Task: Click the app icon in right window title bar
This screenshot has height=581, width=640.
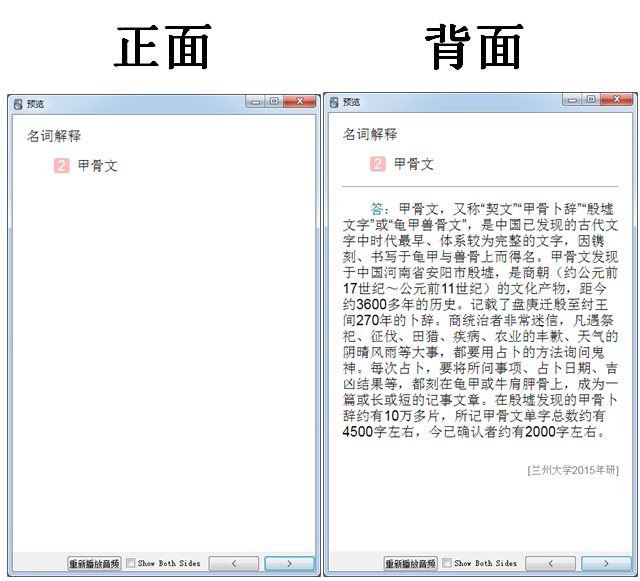Action: coord(334,102)
